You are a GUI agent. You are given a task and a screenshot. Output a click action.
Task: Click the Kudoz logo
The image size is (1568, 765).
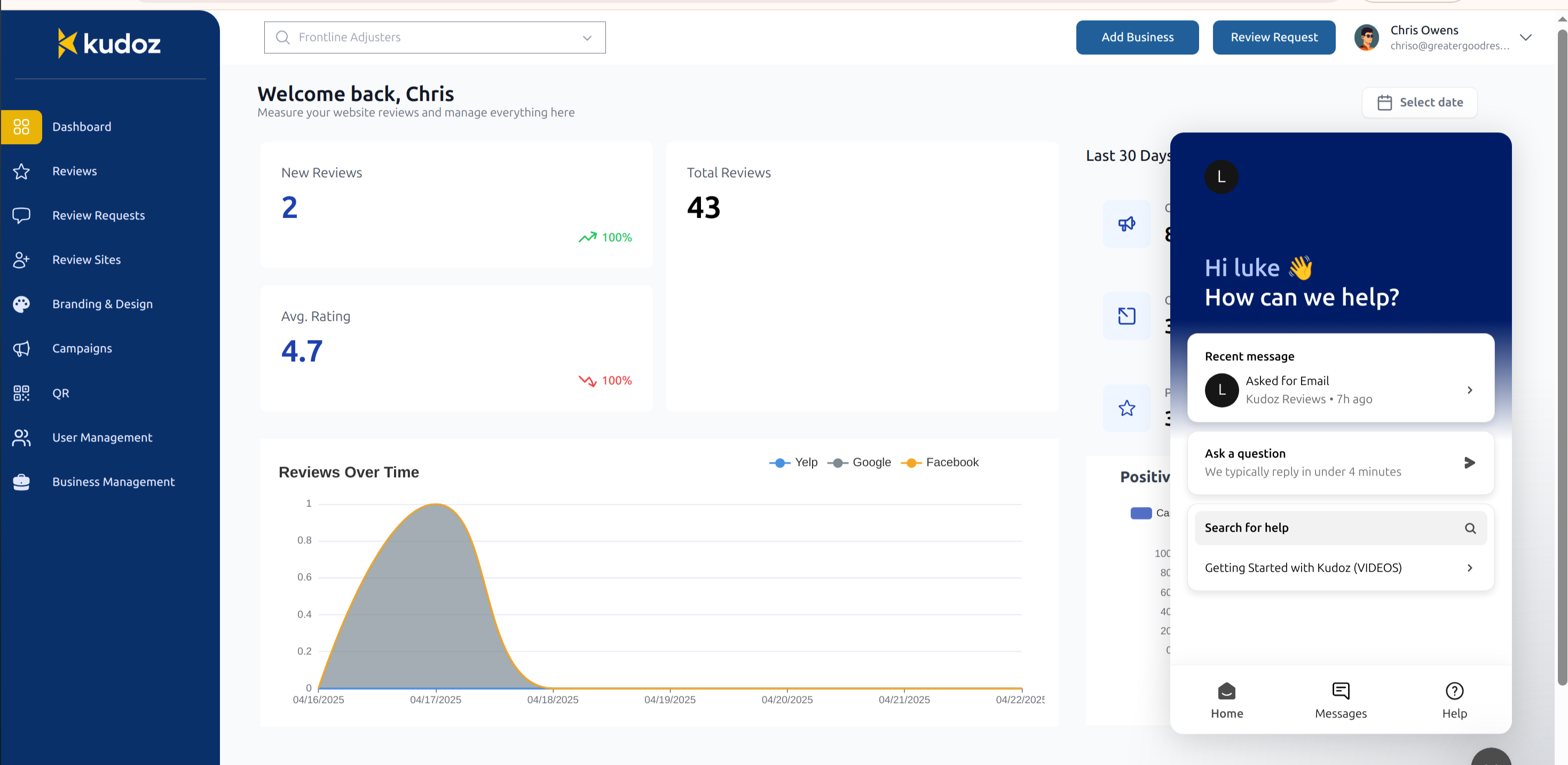(x=109, y=43)
